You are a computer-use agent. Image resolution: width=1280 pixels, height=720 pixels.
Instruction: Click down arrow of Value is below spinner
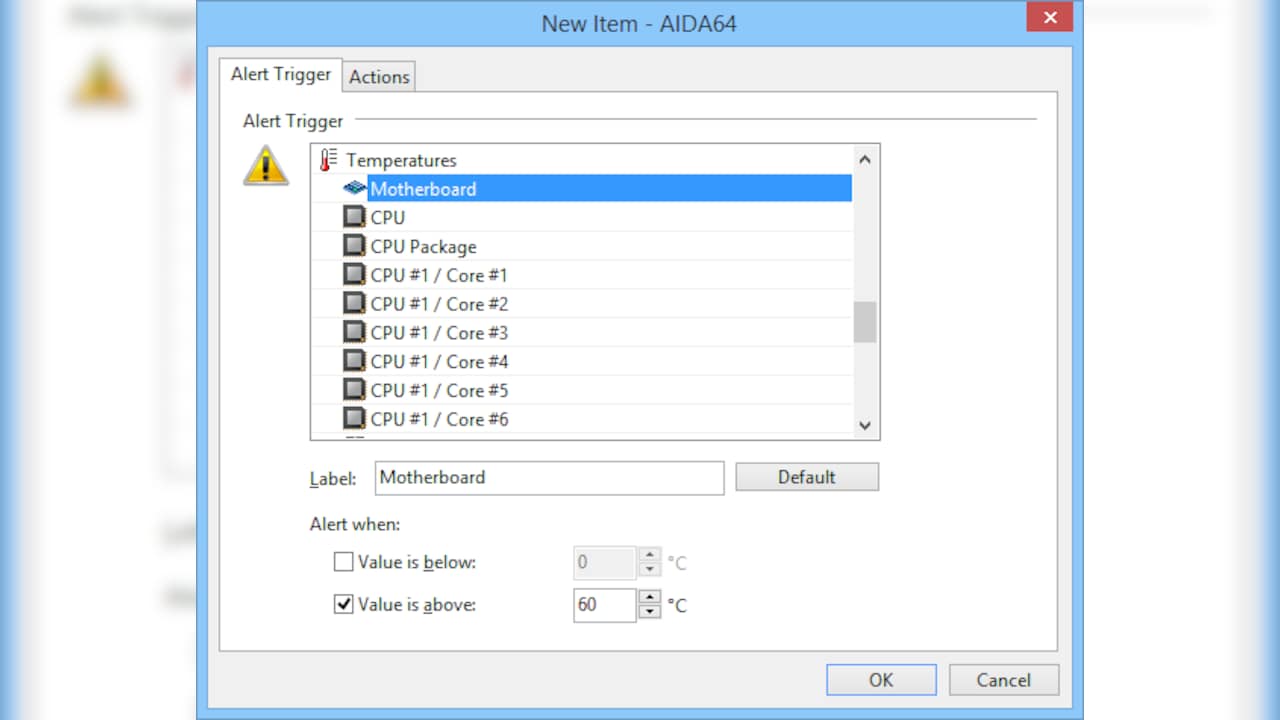pyautogui.click(x=650, y=569)
